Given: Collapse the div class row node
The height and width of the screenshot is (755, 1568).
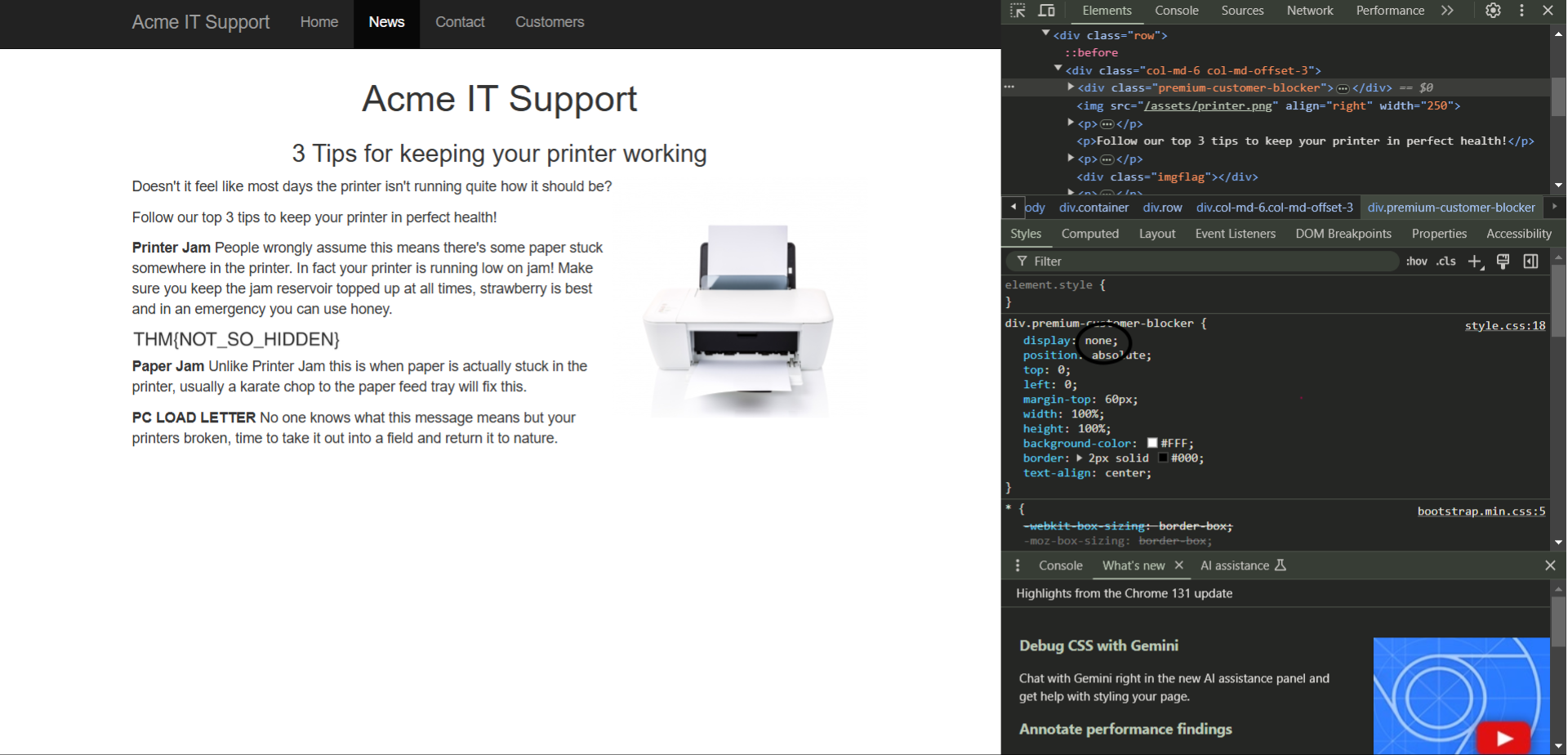Looking at the screenshot, I should coord(1045,34).
